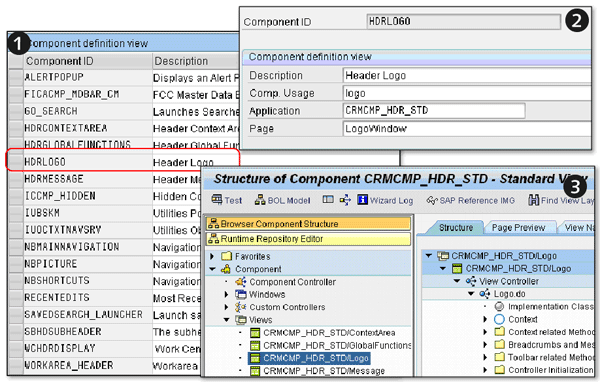Expand the Favorites tree node

point(212,256)
